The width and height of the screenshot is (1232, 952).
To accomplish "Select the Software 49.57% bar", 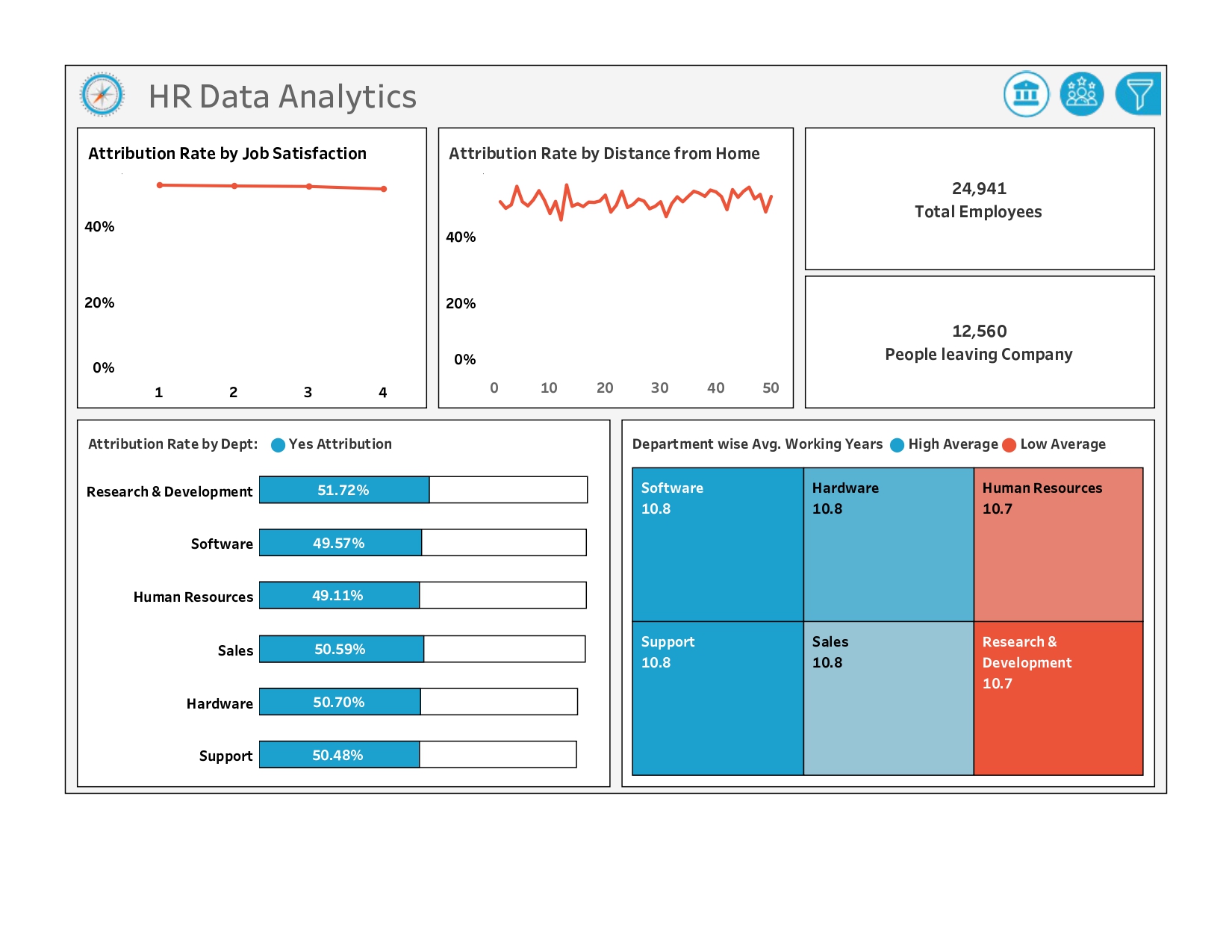I will (x=340, y=543).
